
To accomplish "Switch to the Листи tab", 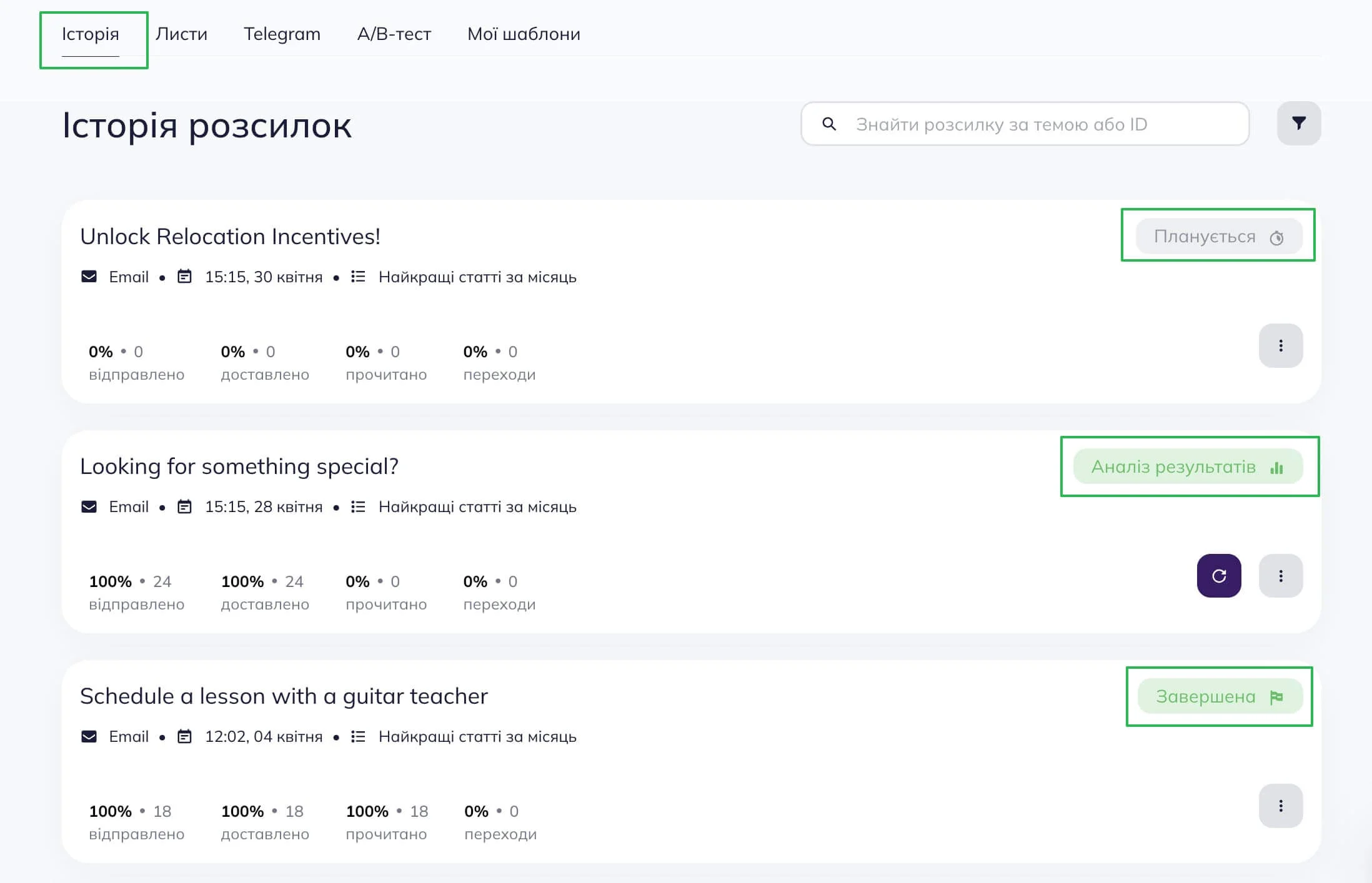I will 181,34.
